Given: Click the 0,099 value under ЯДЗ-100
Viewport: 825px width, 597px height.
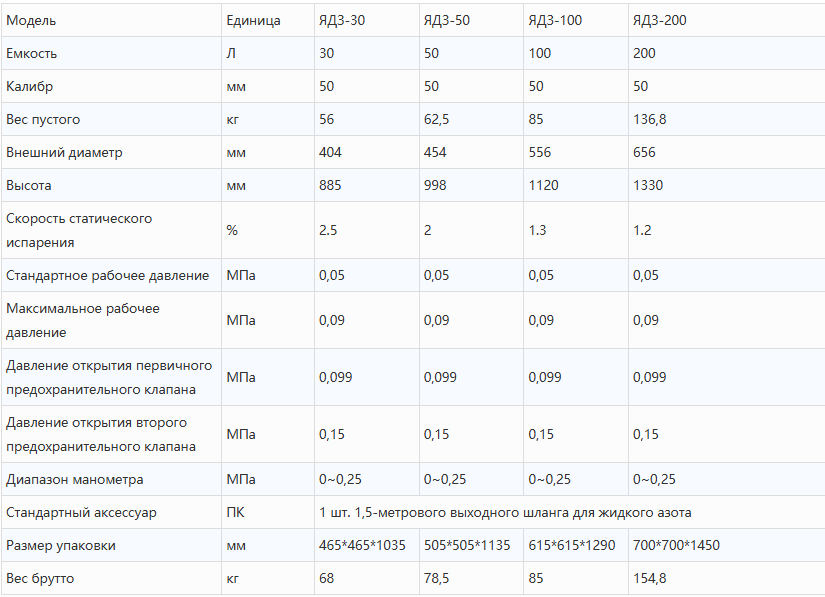Looking at the screenshot, I should pos(545,377).
